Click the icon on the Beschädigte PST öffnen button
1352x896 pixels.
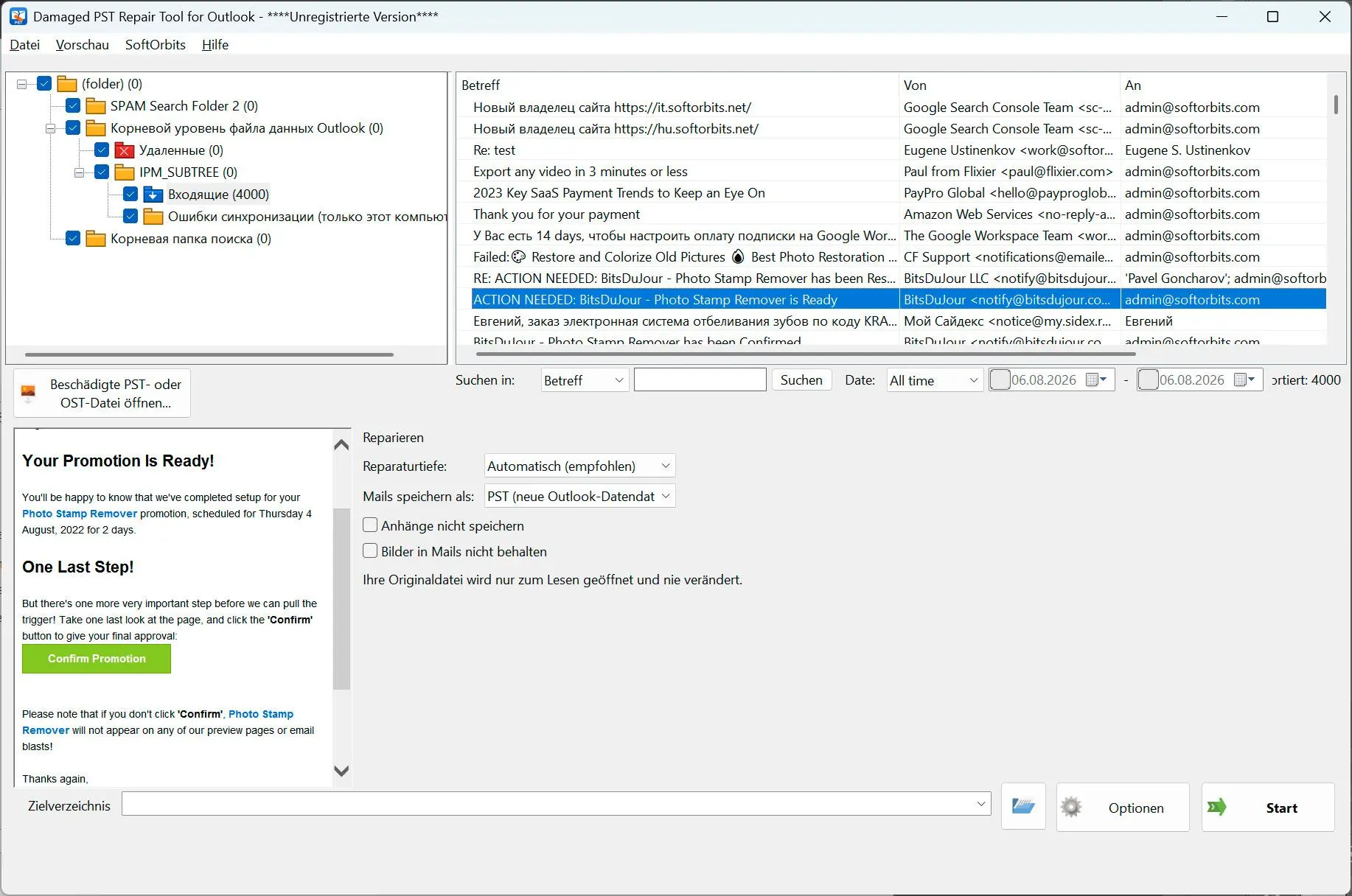coord(28,393)
